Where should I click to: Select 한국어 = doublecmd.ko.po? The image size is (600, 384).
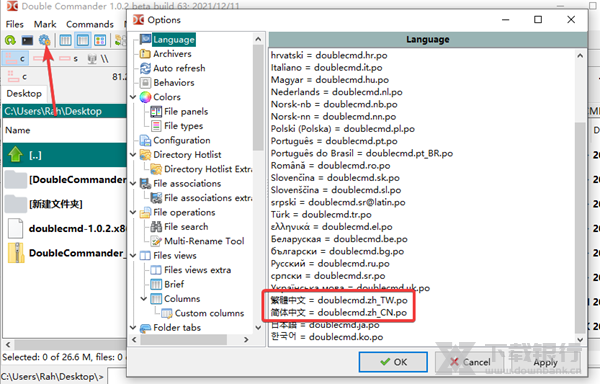click(327, 337)
